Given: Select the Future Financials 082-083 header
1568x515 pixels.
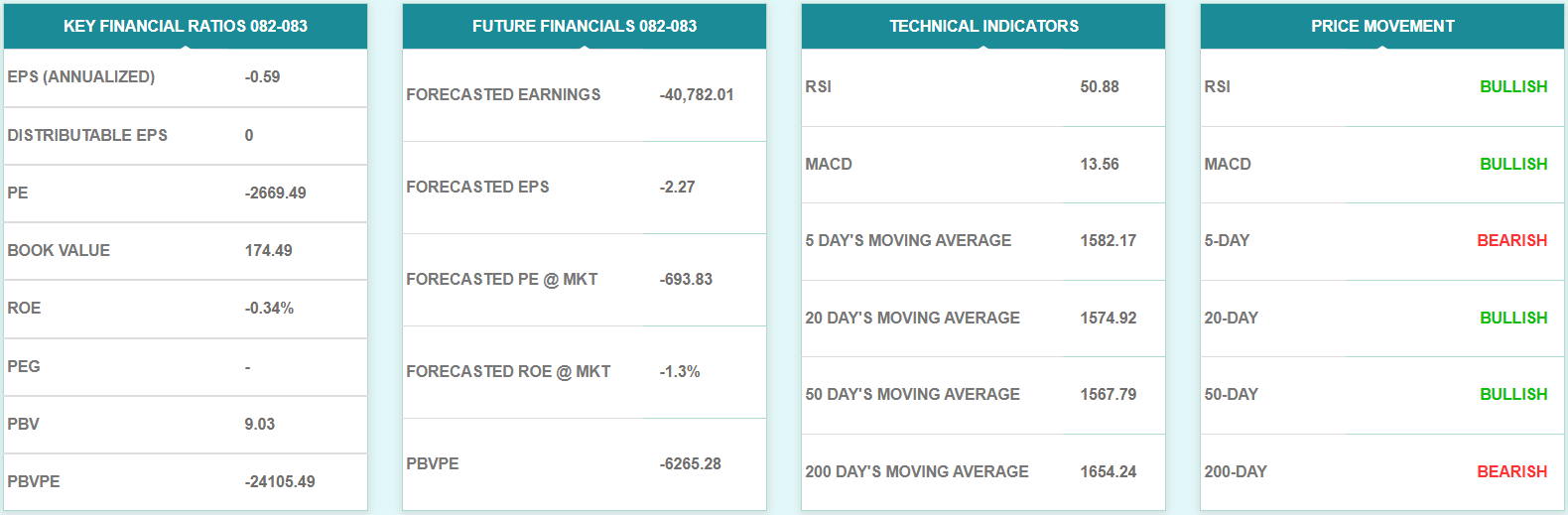Looking at the screenshot, I should tap(585, 27).
